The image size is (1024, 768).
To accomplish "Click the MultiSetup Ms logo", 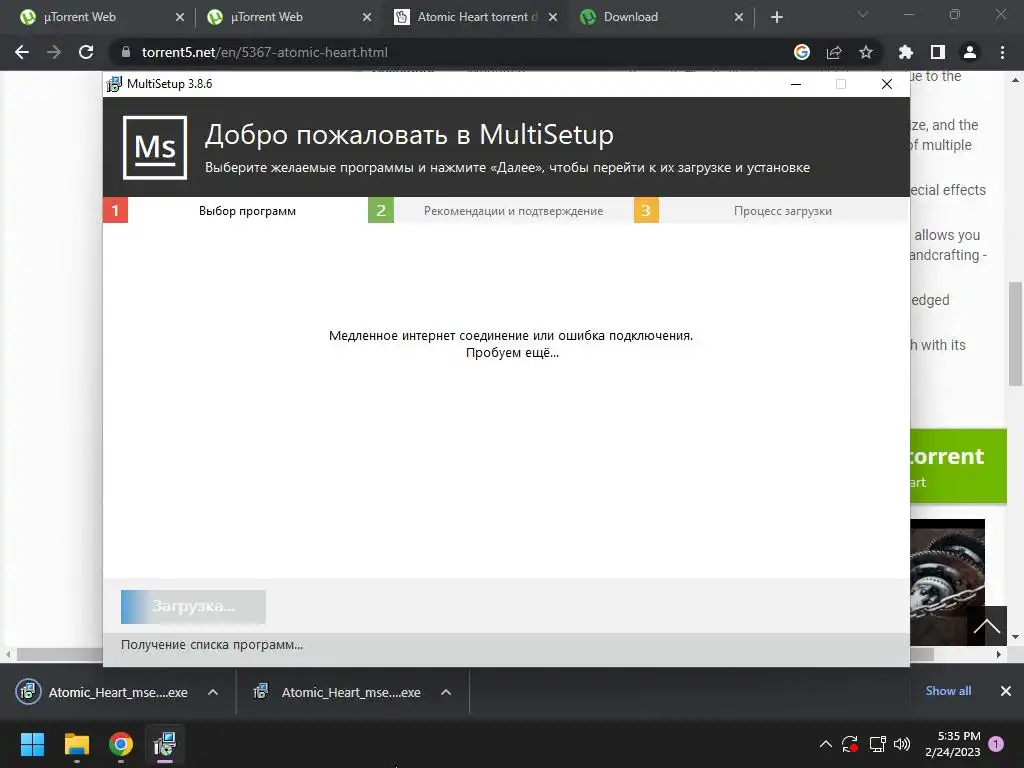I will pos(155,148).
